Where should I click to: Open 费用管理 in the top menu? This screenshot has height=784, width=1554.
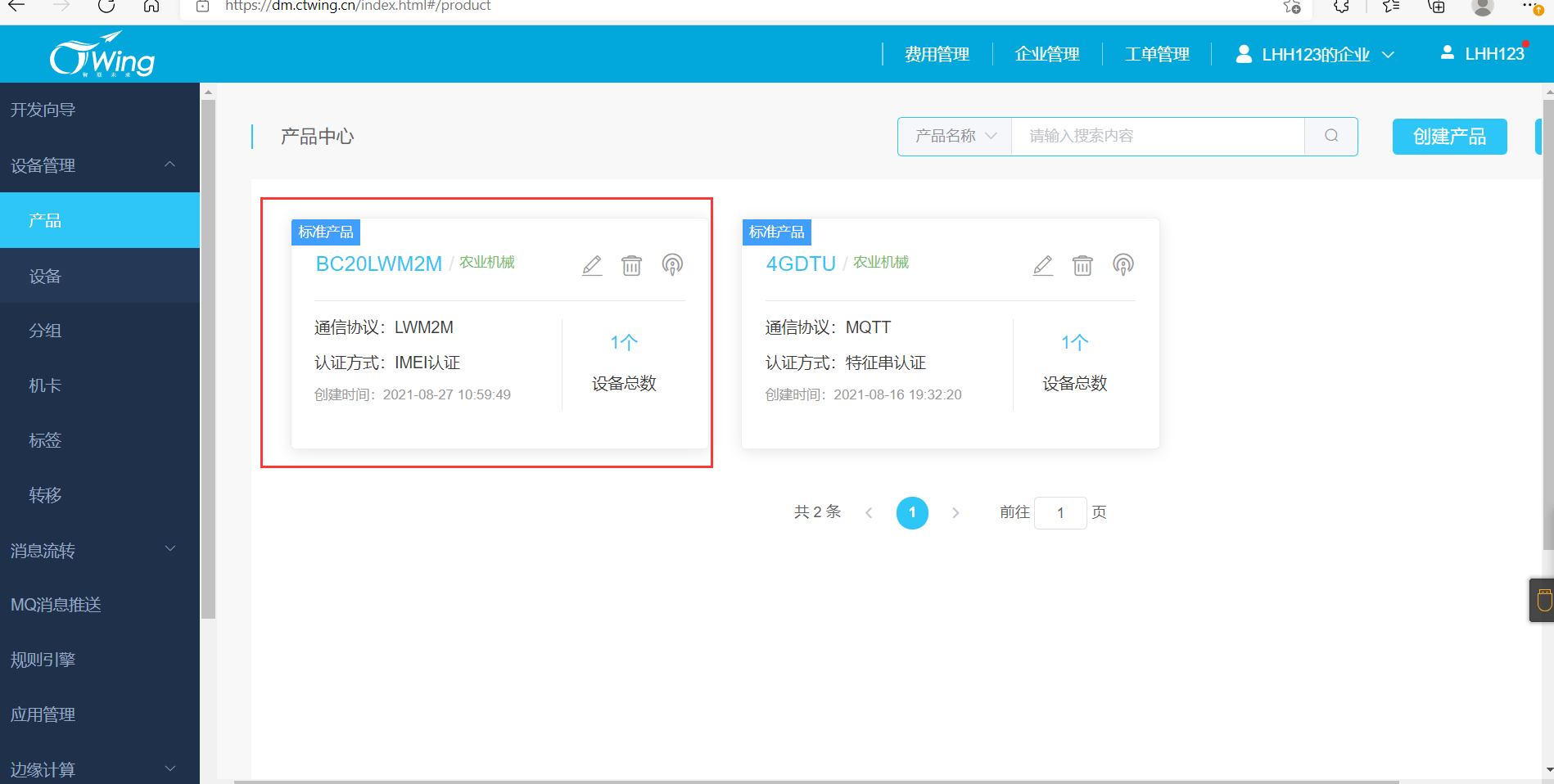coord(937,54)
